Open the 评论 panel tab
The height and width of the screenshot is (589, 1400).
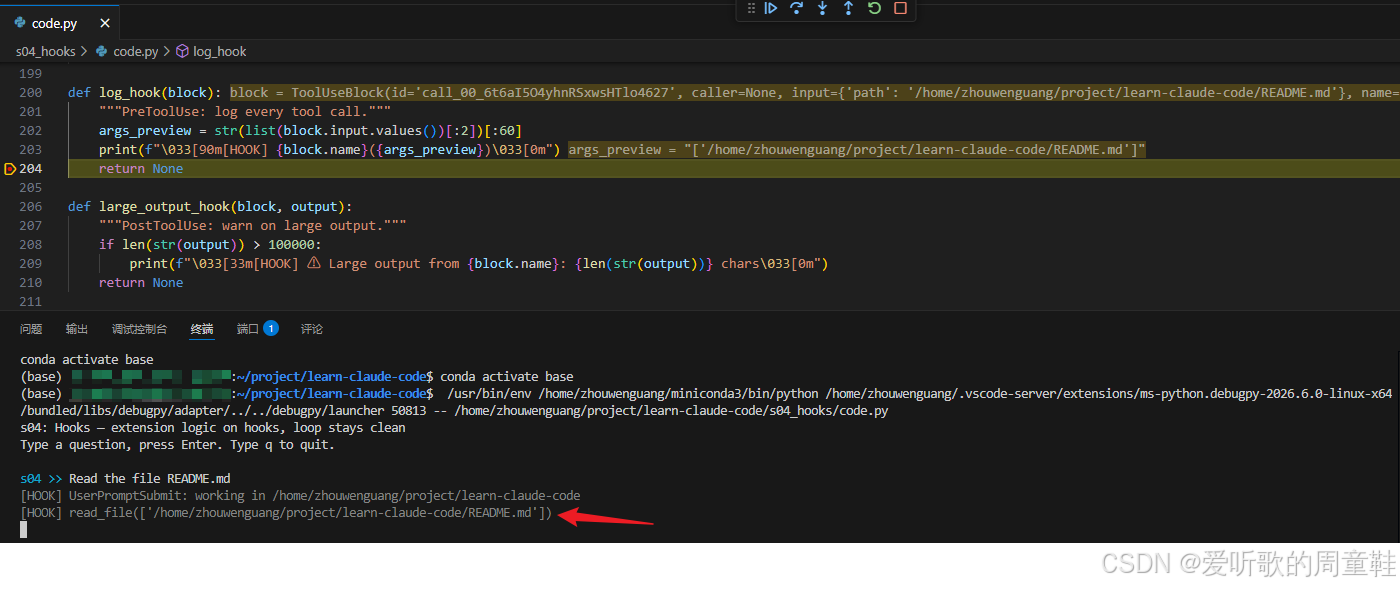tap(312, 329)
